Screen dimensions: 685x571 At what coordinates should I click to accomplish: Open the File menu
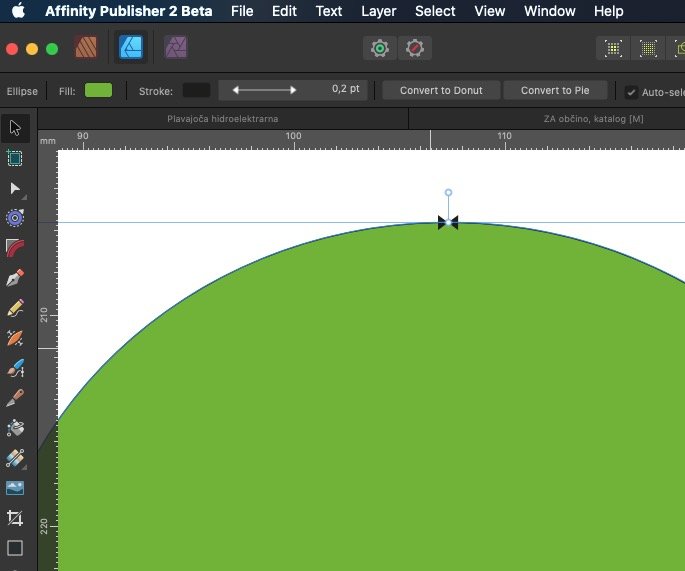point(242,11)
